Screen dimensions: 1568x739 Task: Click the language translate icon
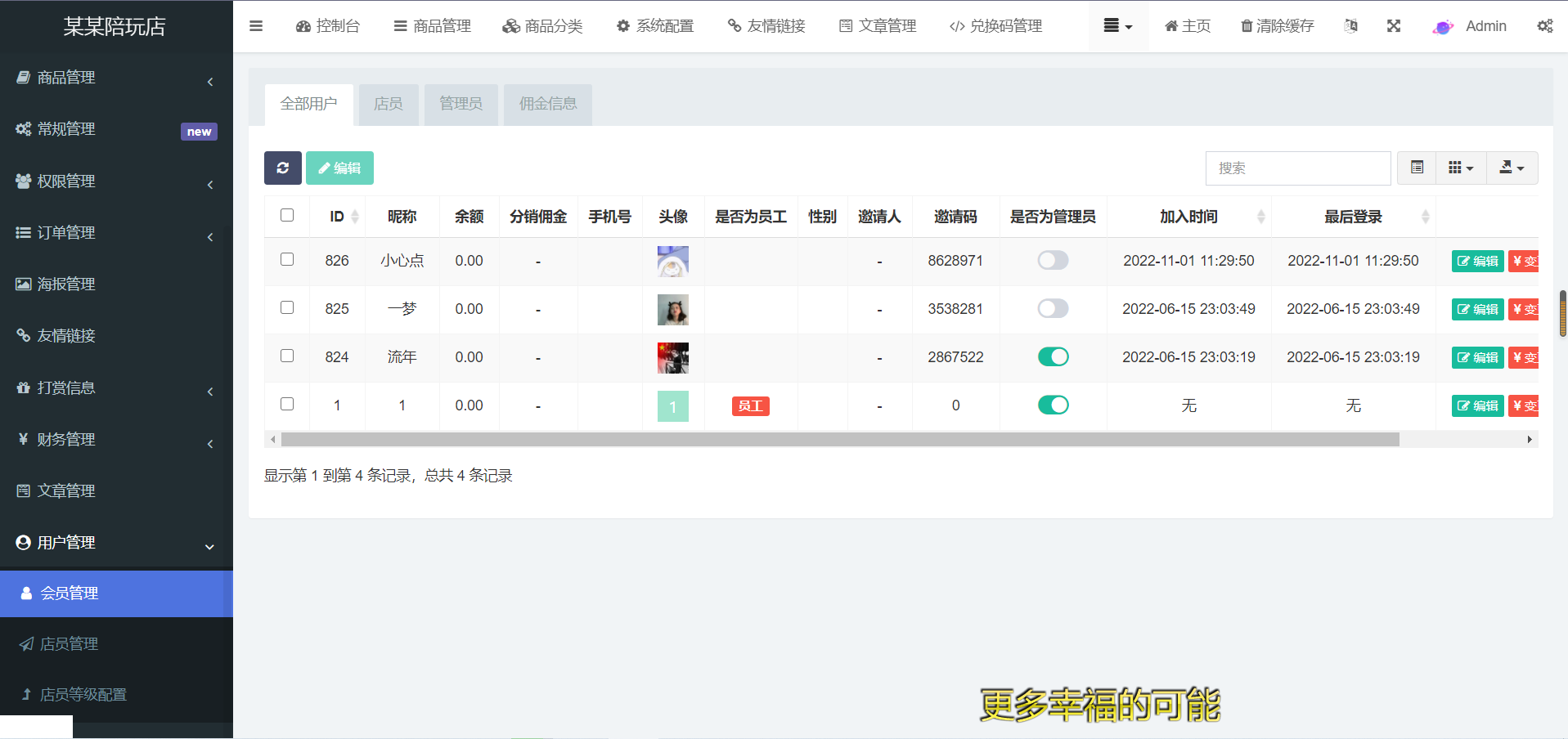tap(1351, 26)
